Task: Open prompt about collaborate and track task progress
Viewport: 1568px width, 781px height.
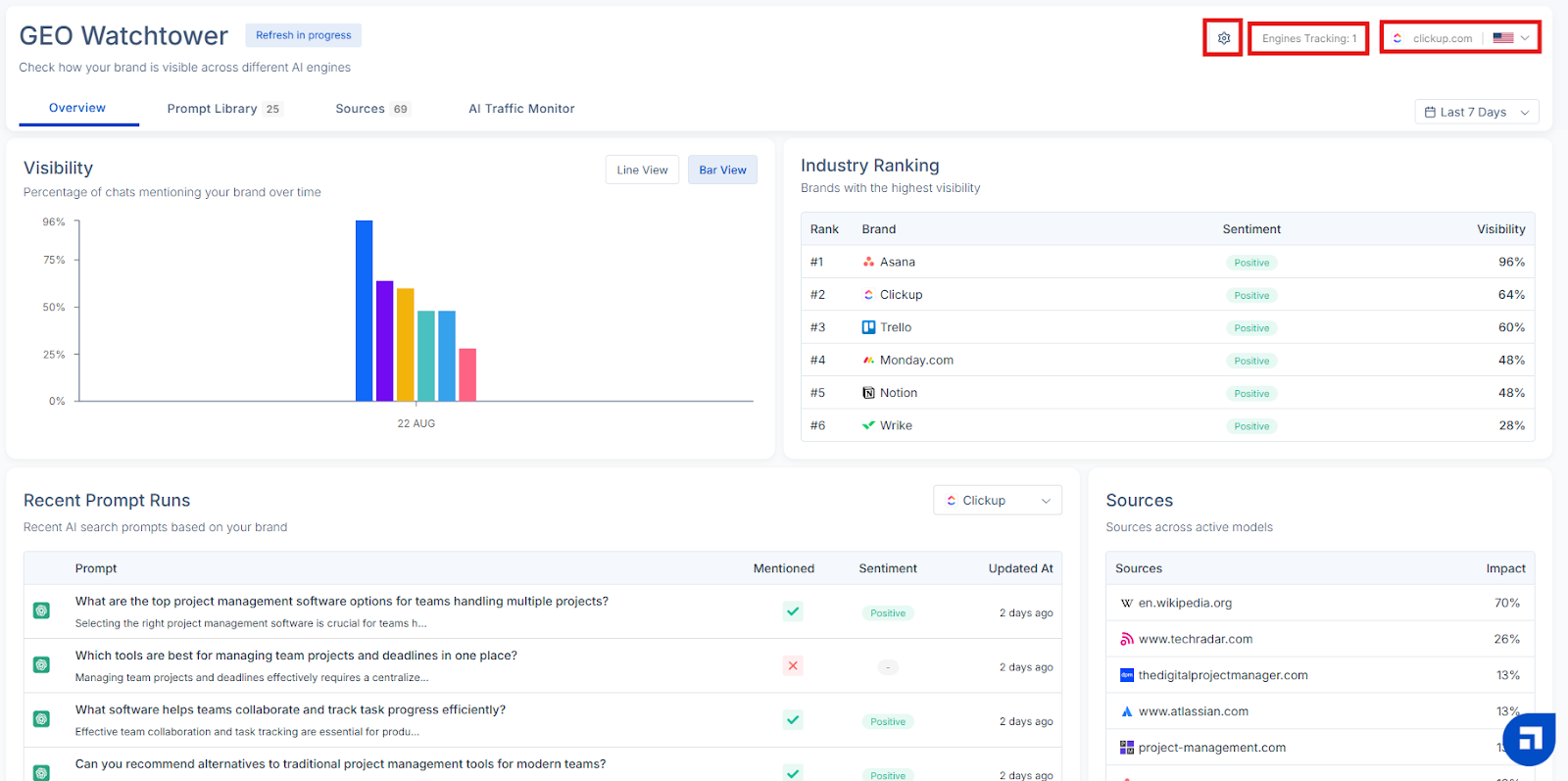Action: (290, 709)
